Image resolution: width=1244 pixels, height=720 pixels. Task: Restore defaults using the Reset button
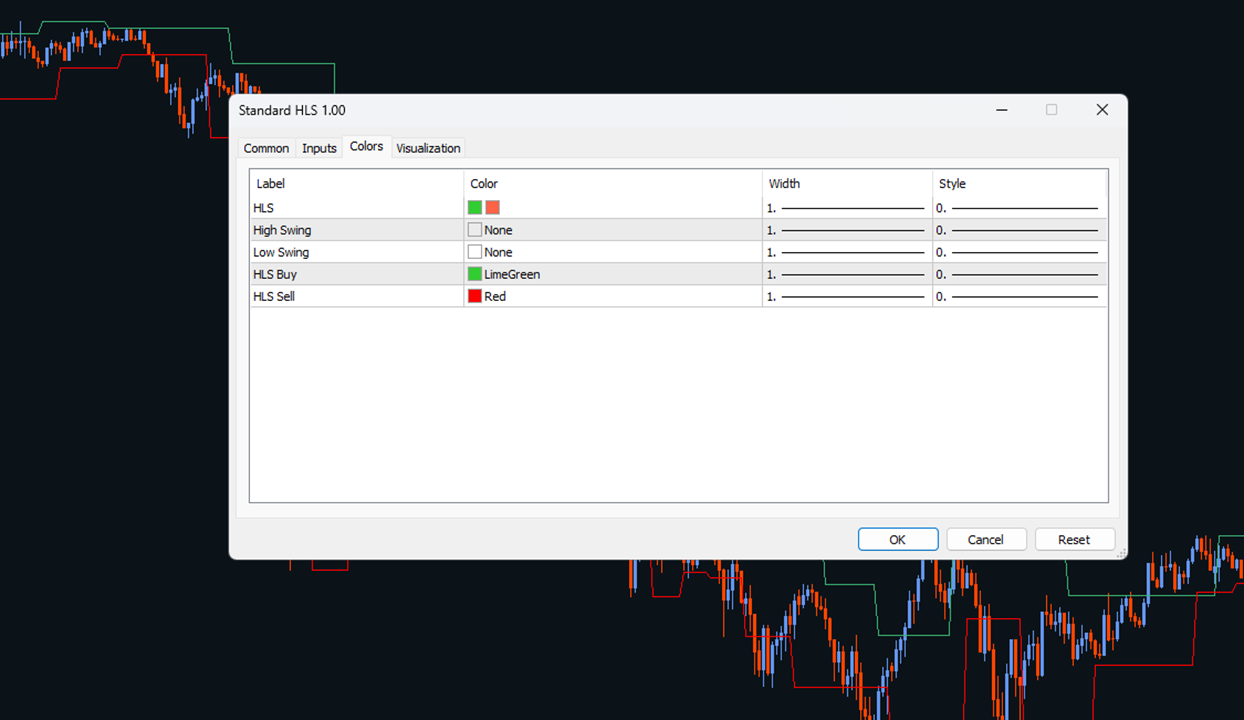pos(1074,538)
